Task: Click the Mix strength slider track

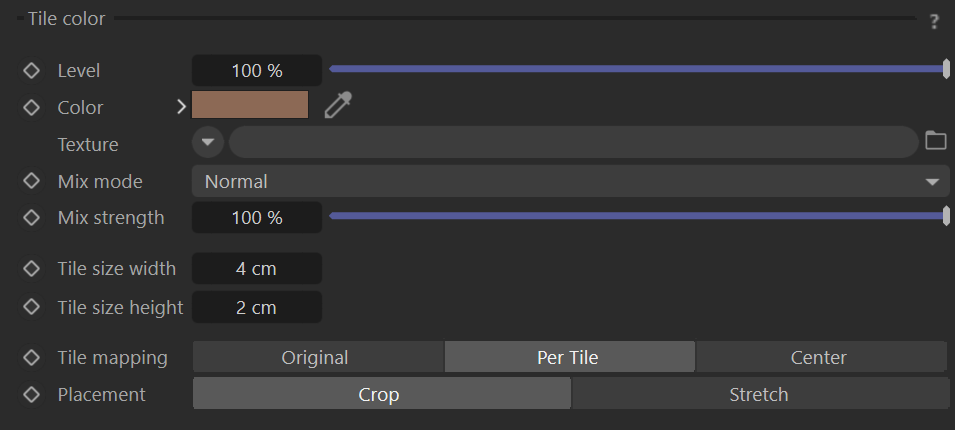Action: [x=637, y=216]
